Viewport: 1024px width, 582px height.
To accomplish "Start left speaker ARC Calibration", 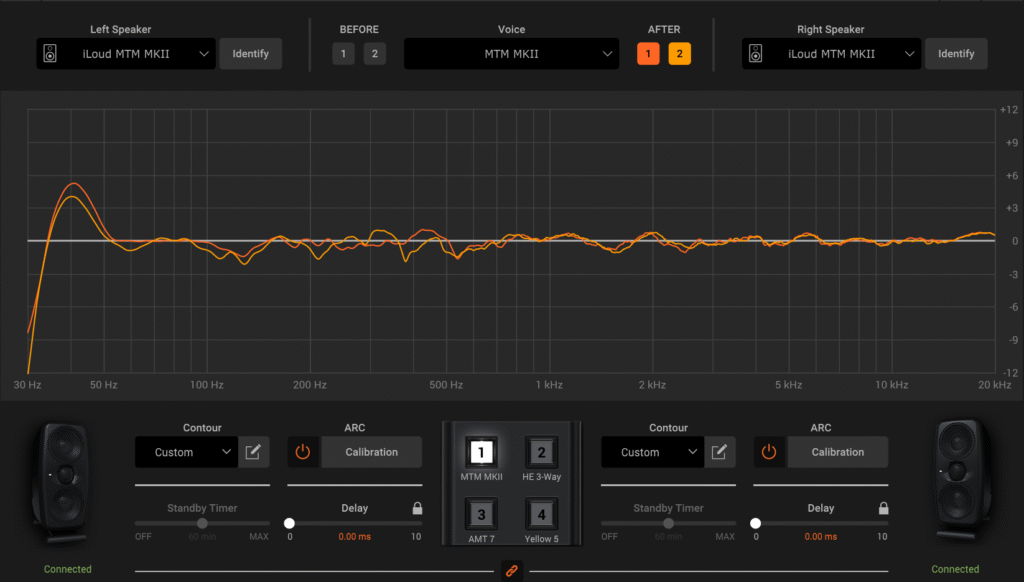I will (372, 452).
